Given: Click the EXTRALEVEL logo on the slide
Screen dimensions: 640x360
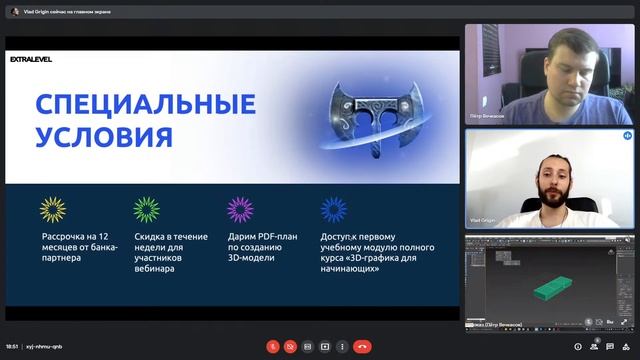Looking at the screenshot, I should click(31, 60).
